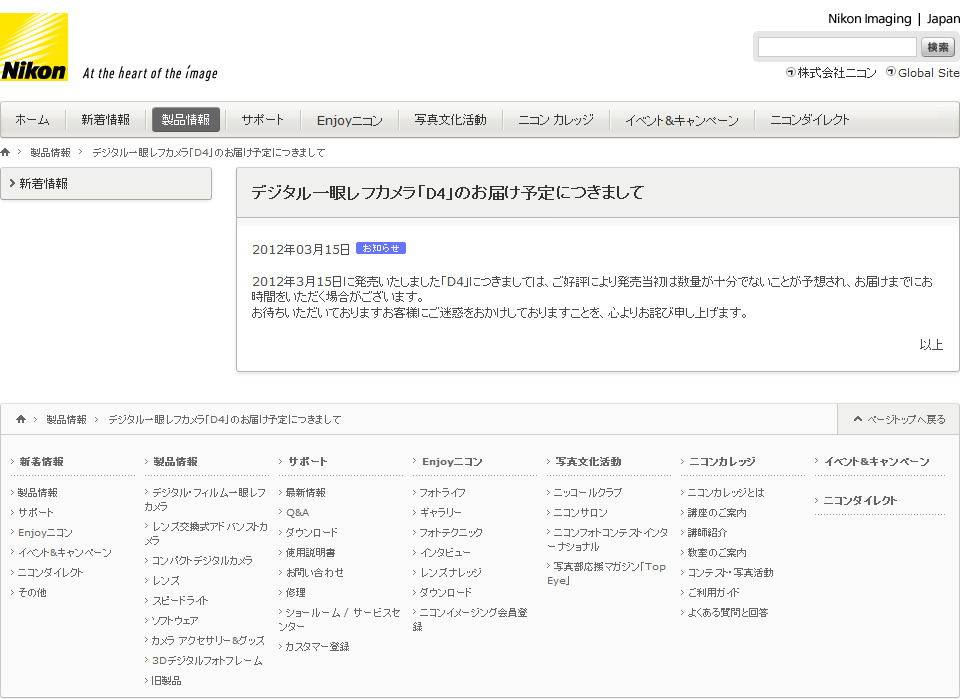Screen dimensions: 960x699
Task: Open the ニコンサロン footer link
Action: pos(580,513)
